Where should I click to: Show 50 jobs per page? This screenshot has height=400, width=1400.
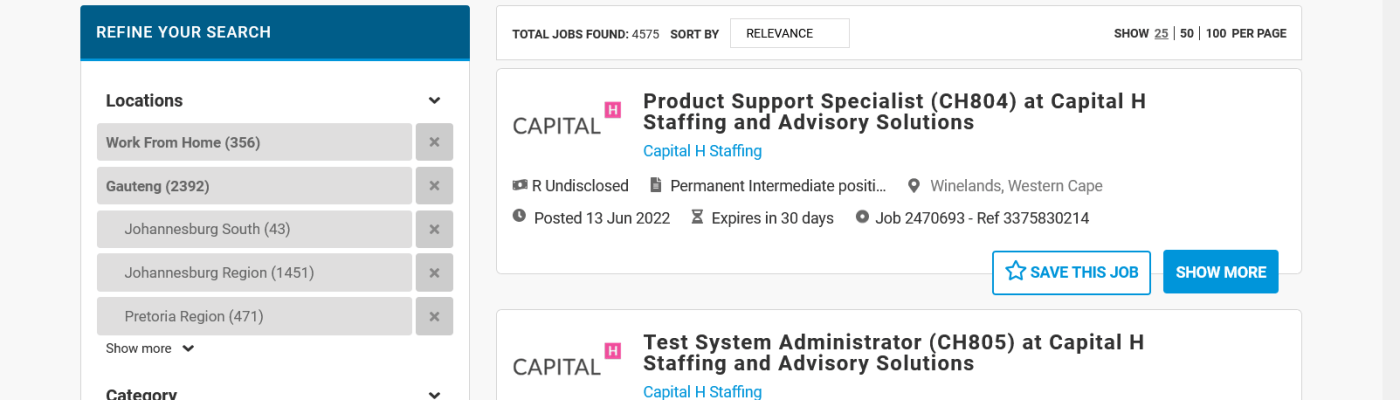click(x=1187, y=33)
